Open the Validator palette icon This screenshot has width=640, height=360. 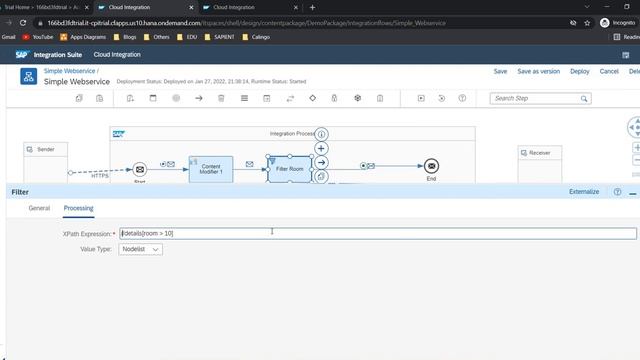pyautogui.click(x=380, y=98)
